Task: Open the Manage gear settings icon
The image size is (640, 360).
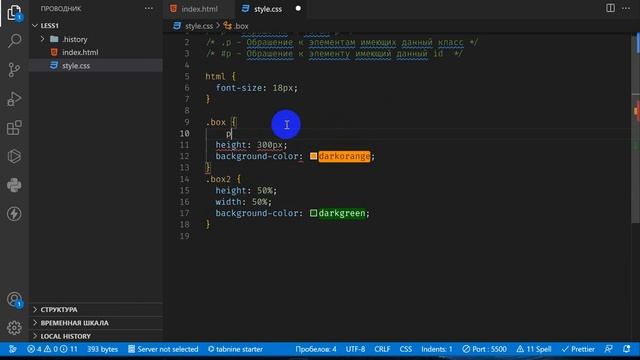Action: pyautogui.click(x=14, y=328)
